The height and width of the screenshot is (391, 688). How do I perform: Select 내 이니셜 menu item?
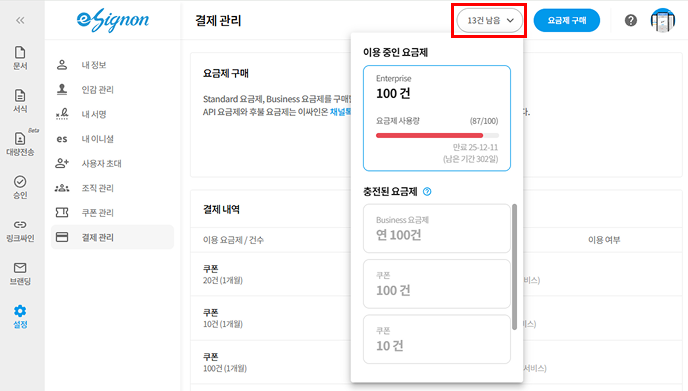(112, 139)
